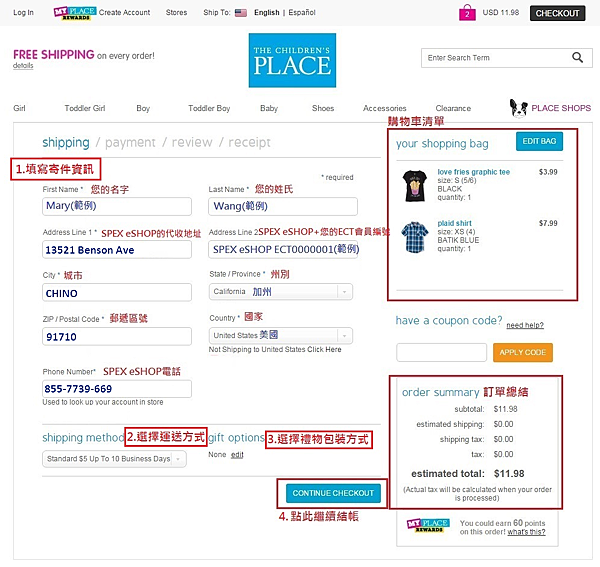600x567 pixels.
Task: Click the subtotal $11.98 value
Action: point(505,409)
